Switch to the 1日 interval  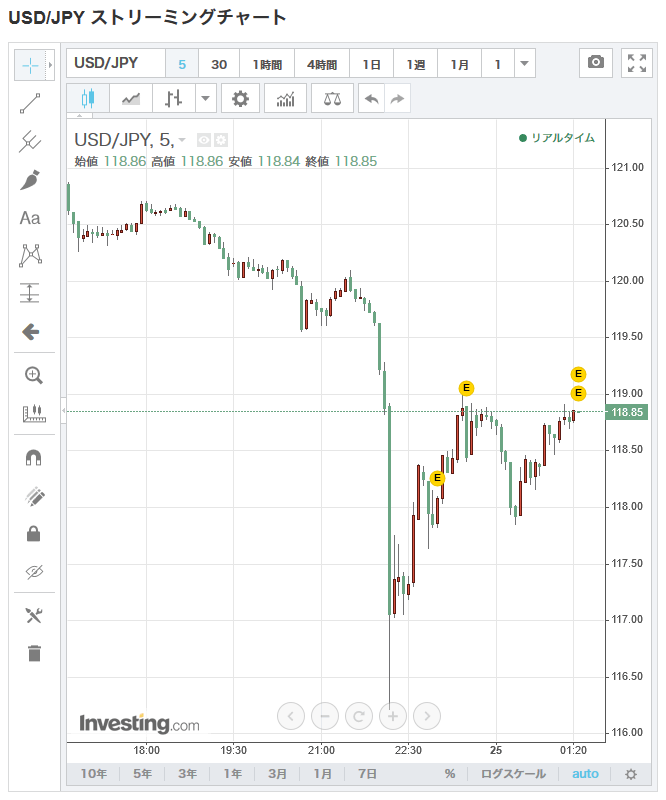point(372,64)
